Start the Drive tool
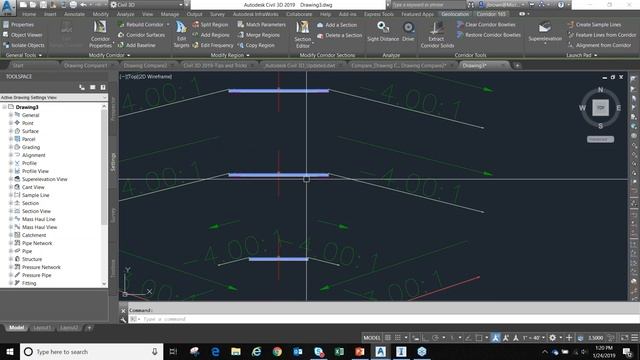The image size is (640, 360). pos(408,32)
